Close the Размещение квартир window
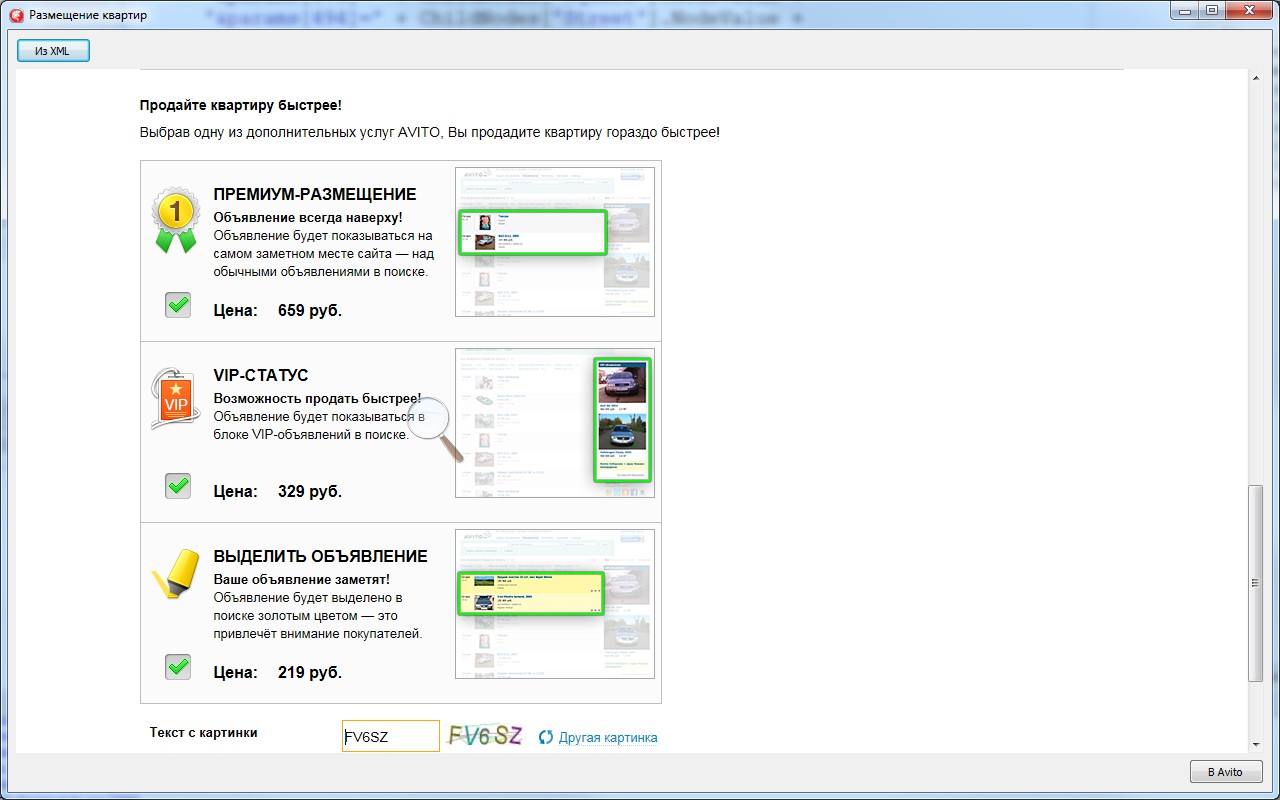This screenshot has height=800, width=1280. click(1249, 11)
